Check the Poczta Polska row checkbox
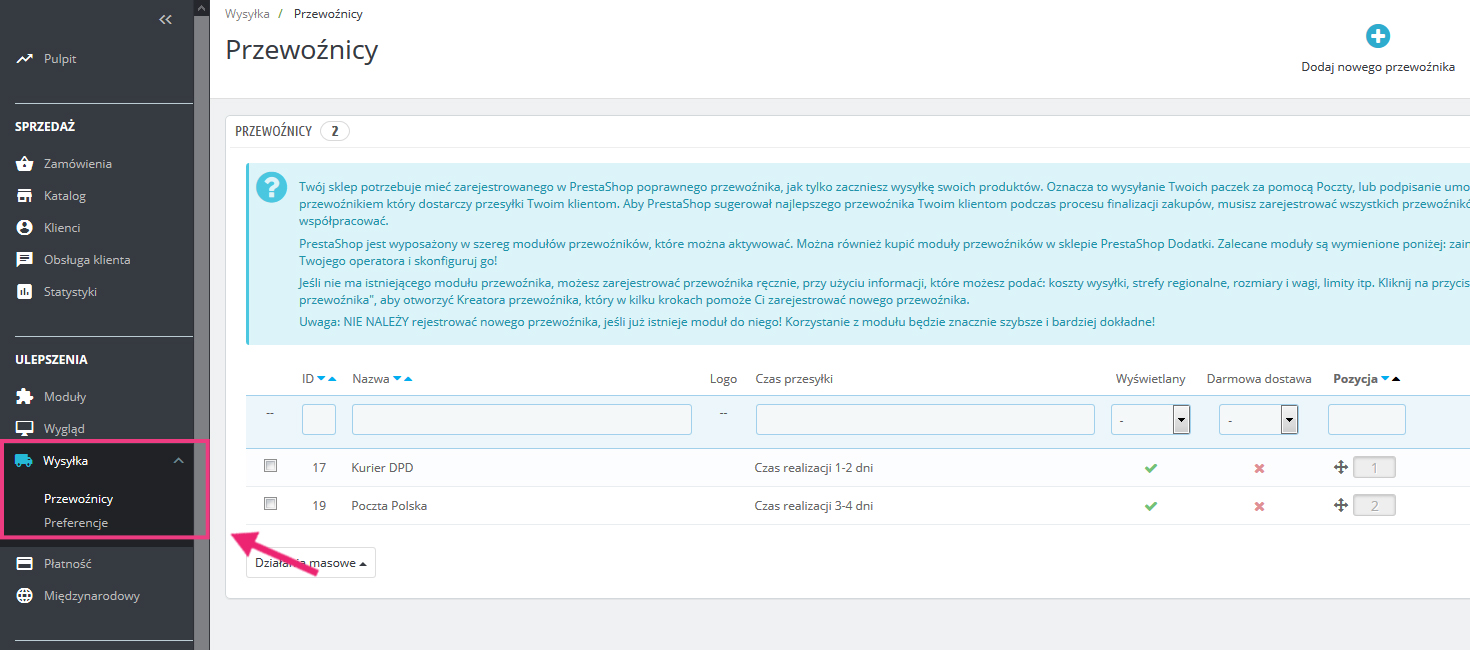 pos(270,504)
